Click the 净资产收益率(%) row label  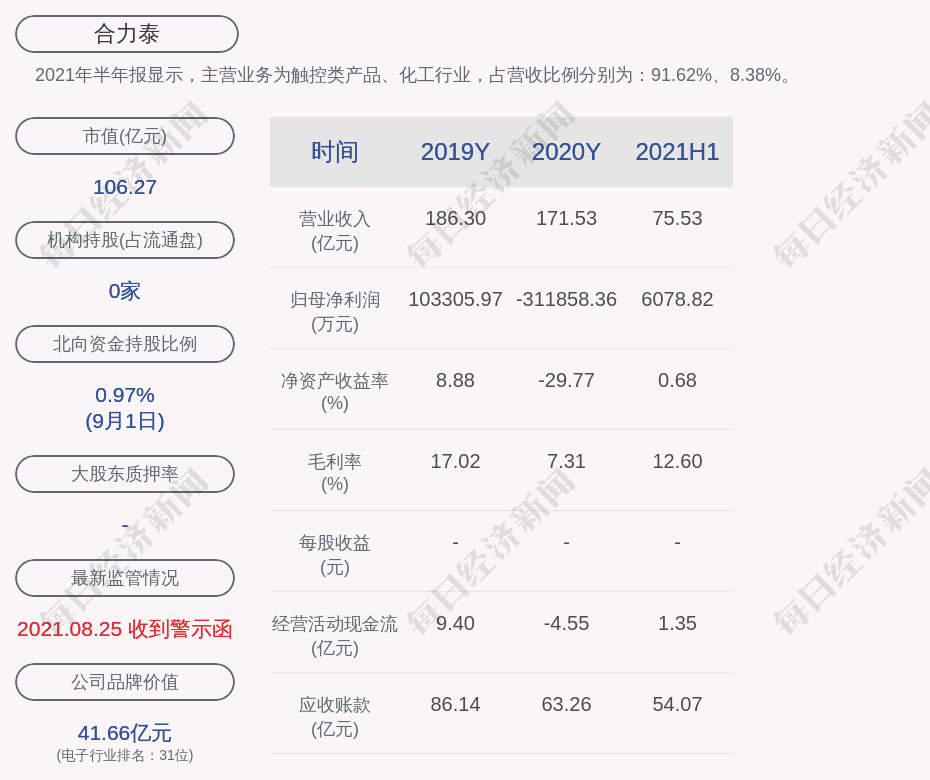[335, 392]
